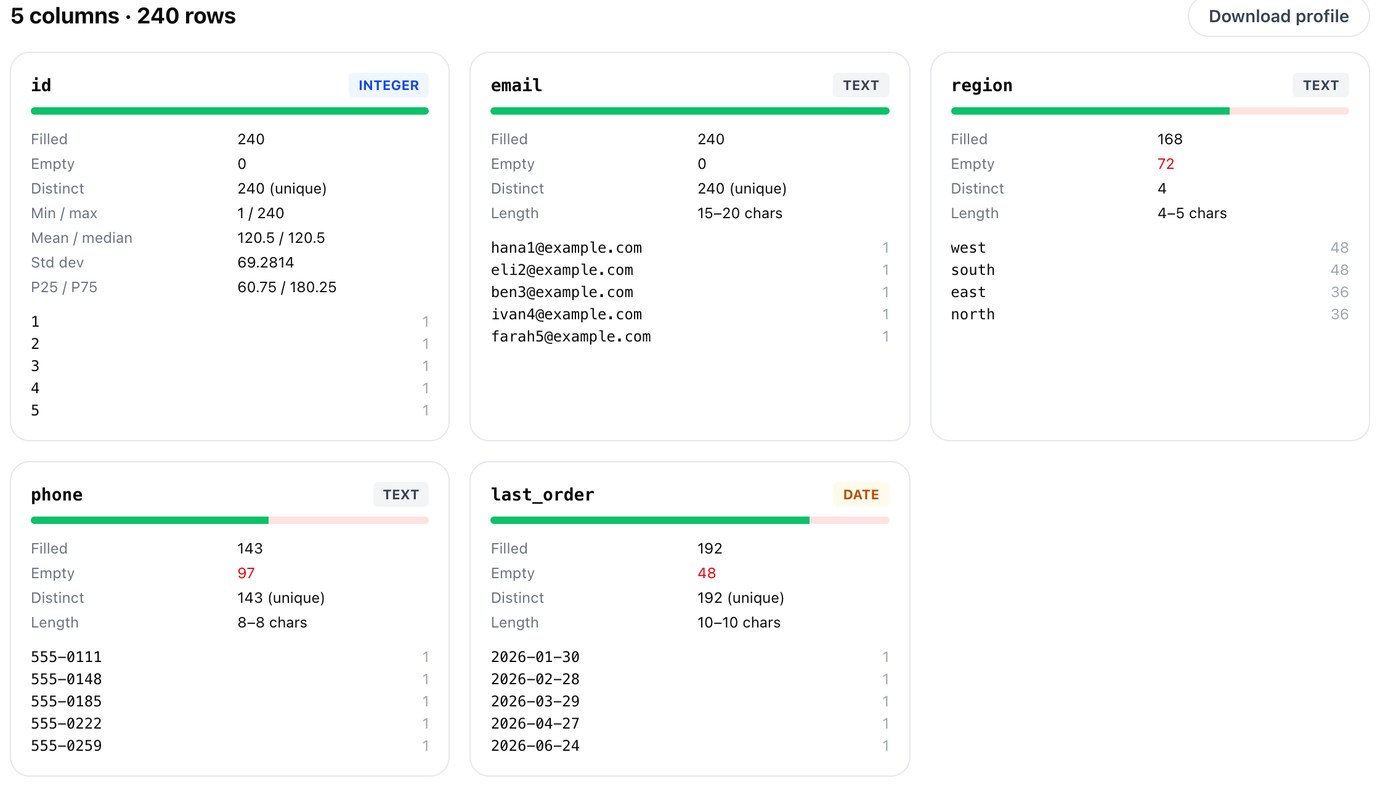Click phone number 555-0259
Image resolution: width=1380 pixels, height=789 pixels.
point(66,746)
